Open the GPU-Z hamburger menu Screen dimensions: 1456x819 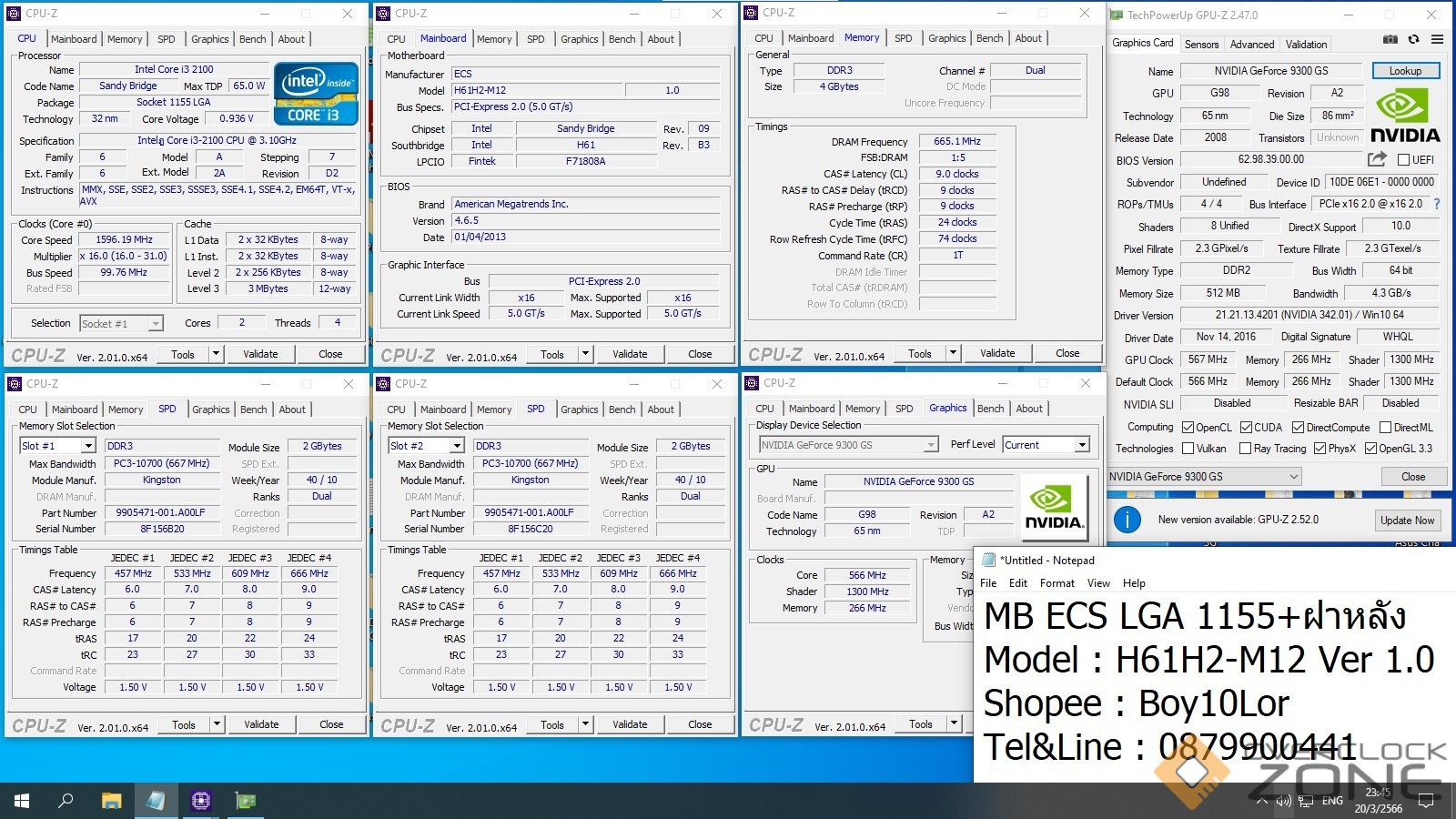[1437, 40]
